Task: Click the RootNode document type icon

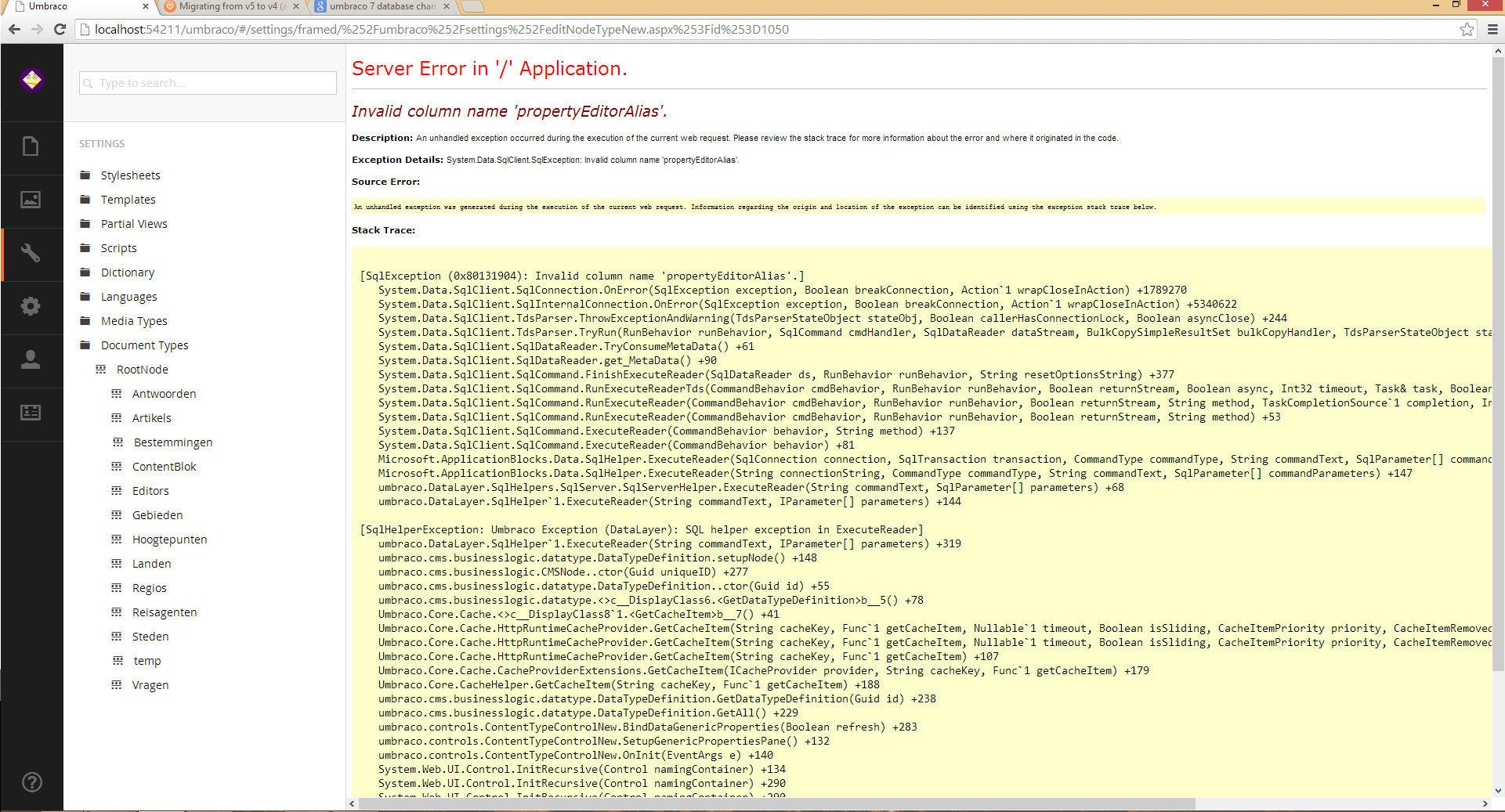Action: point(101,370)
